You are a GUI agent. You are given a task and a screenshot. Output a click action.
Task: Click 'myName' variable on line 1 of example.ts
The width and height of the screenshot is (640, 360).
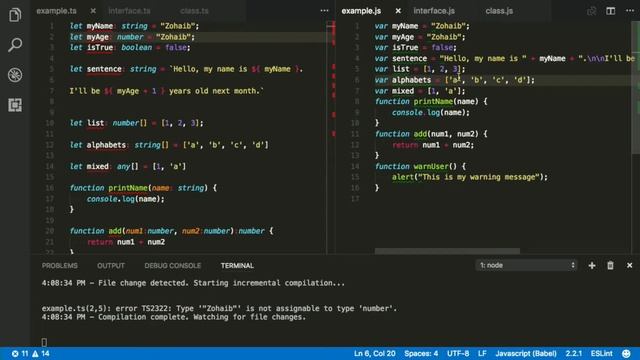100,26
